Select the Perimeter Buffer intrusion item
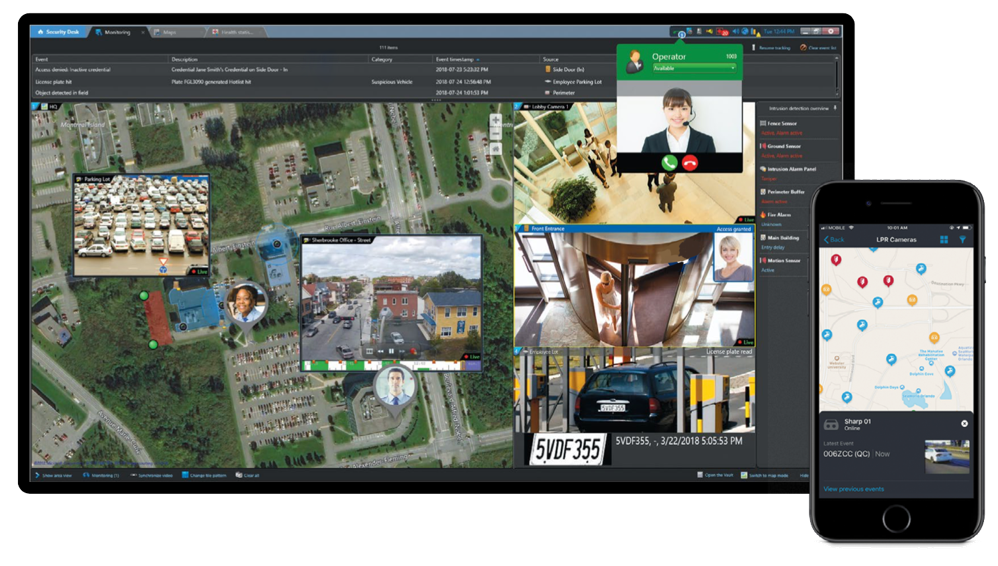This screenshot has height=566, width=998. (x=783, y=196)
